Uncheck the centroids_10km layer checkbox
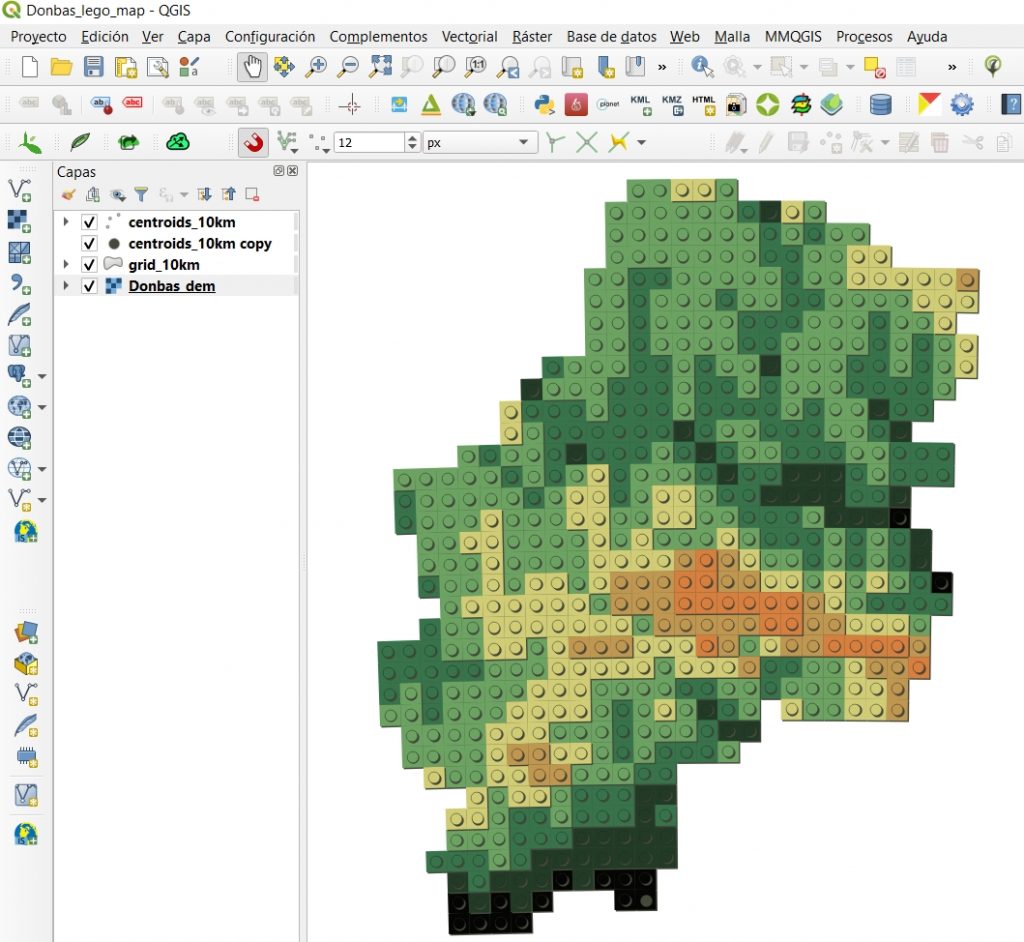The width and height of the screenshot is (1024, 942). coord(89,222)
